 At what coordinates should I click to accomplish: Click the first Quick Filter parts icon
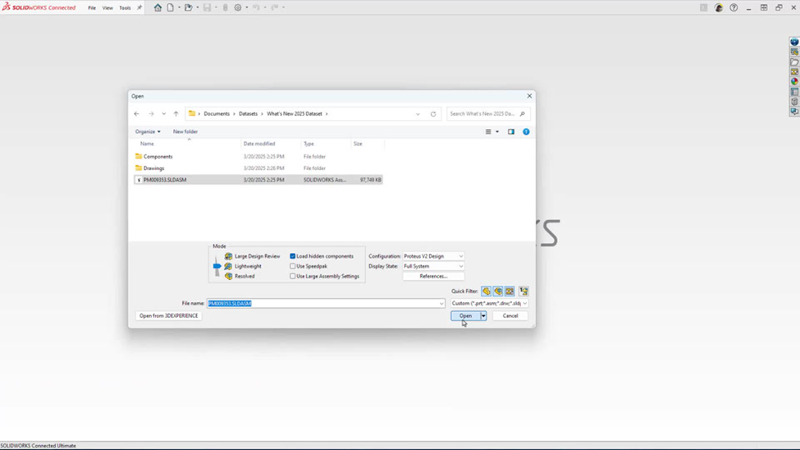(x=486, y=291)
